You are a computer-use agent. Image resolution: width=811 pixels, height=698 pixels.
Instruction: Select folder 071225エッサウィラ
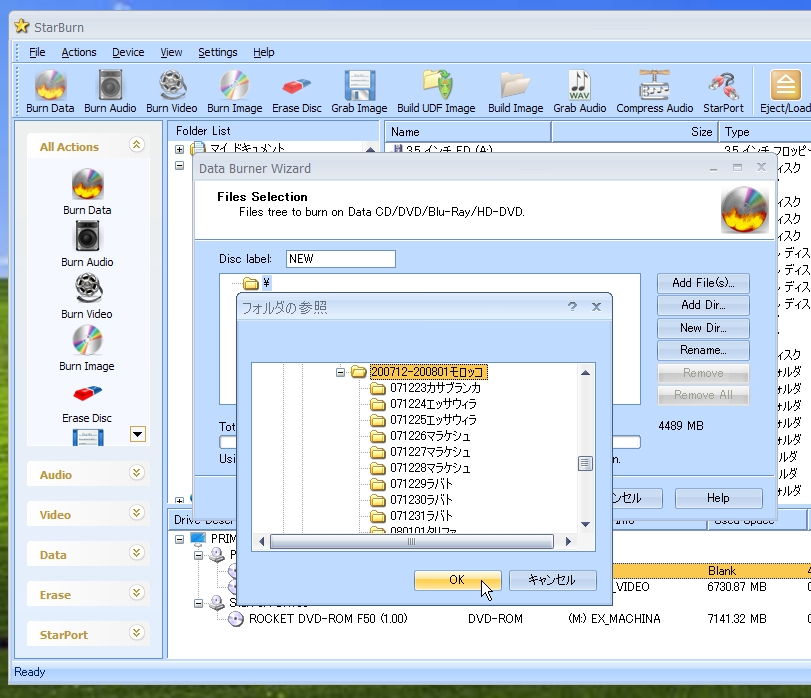click(433, 420)
